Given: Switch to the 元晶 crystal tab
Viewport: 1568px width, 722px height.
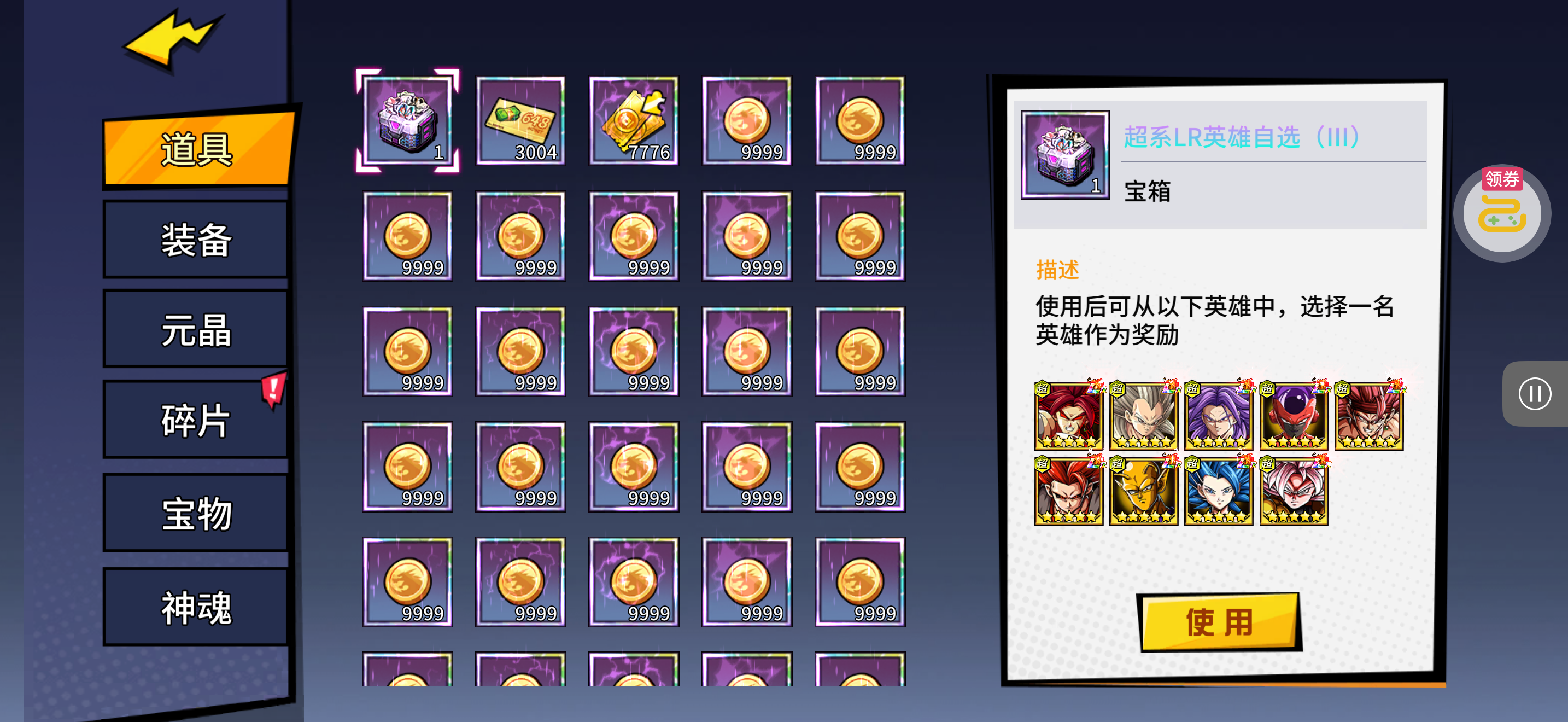Looking at the screenshot, I should 195,330.
